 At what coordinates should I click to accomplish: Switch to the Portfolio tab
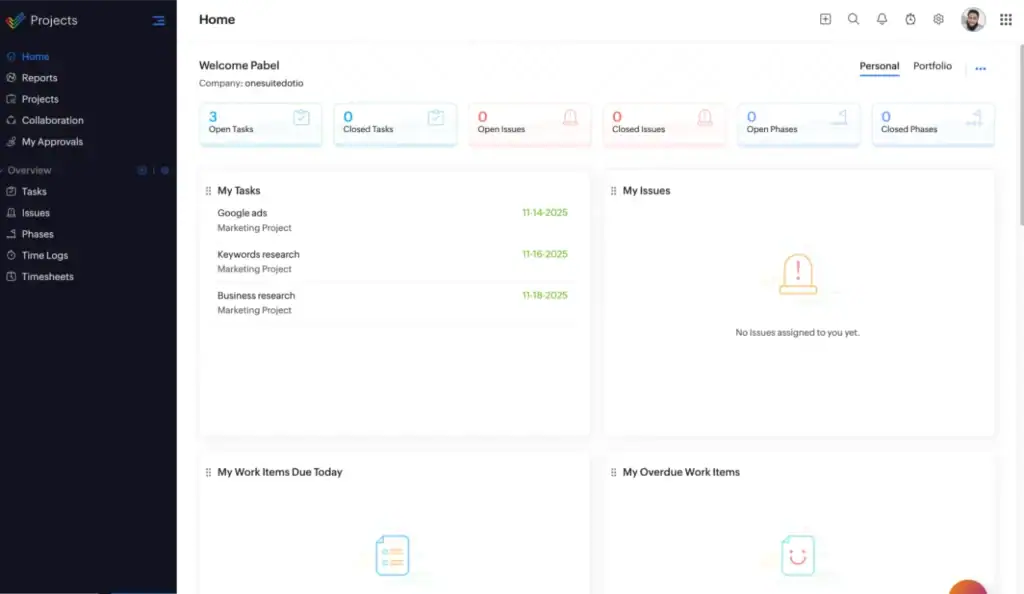tap(932, 65)
